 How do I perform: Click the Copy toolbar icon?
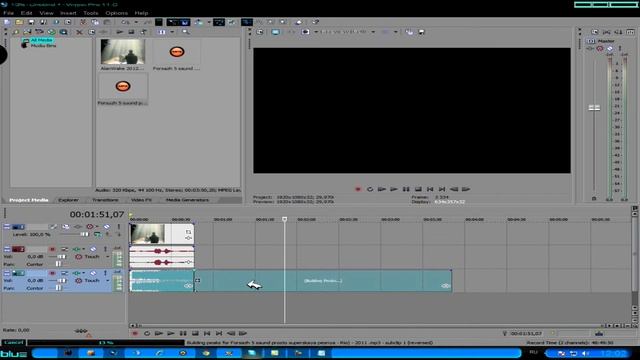coord(95,22)
